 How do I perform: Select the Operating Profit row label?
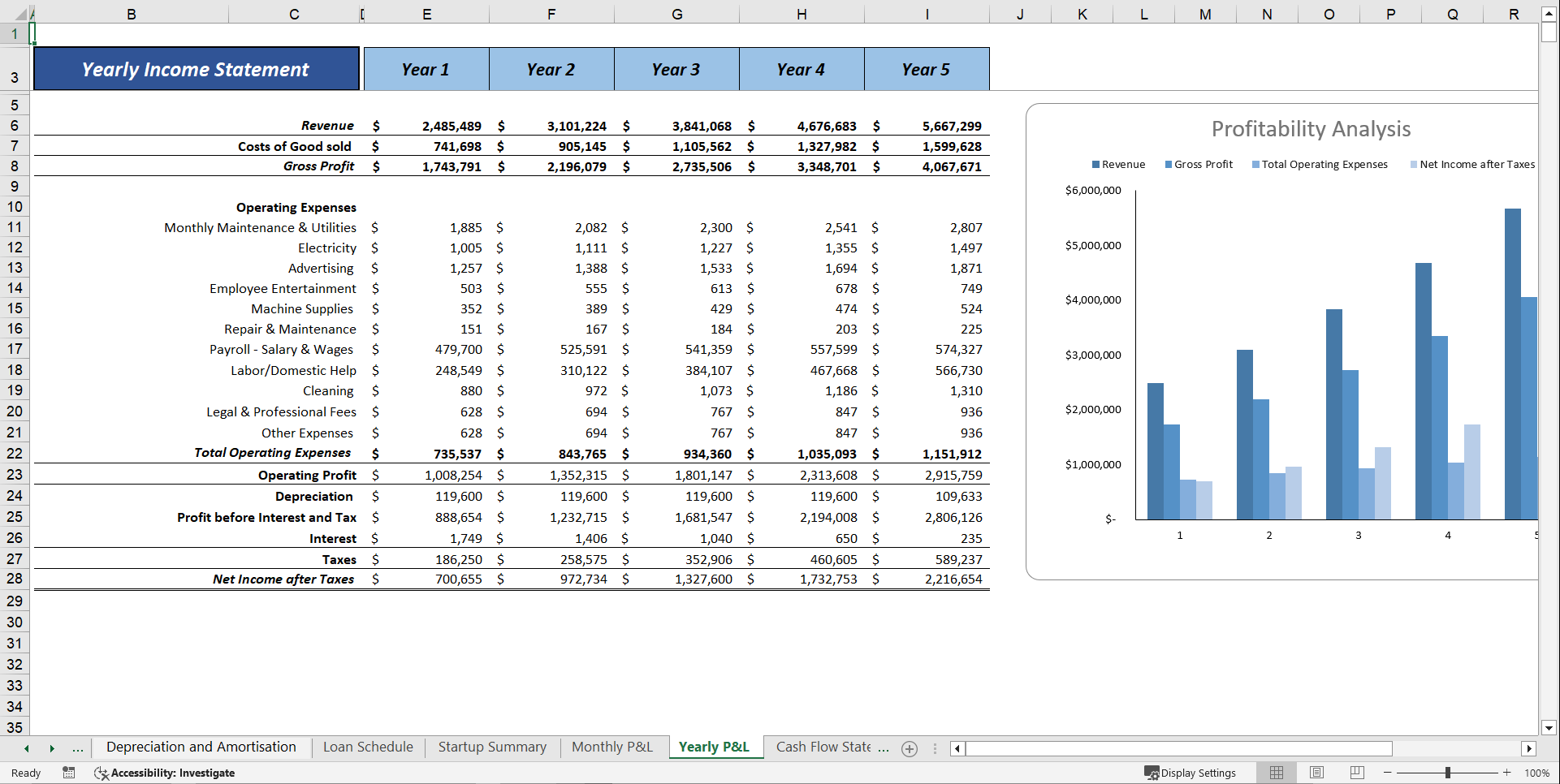[307, 475]
